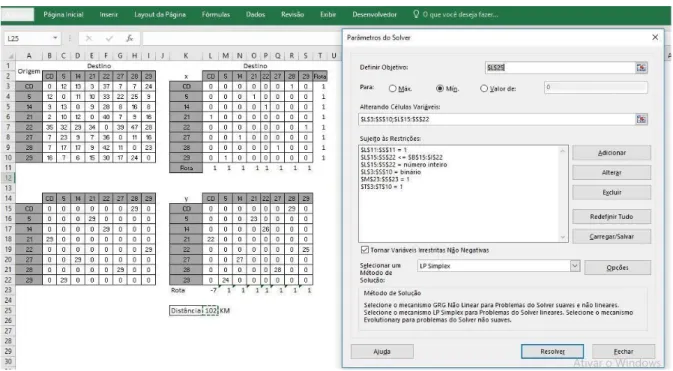Click the Valor de value field
The height and width of the screenshot is (371, 673).
tap(596, 88)
